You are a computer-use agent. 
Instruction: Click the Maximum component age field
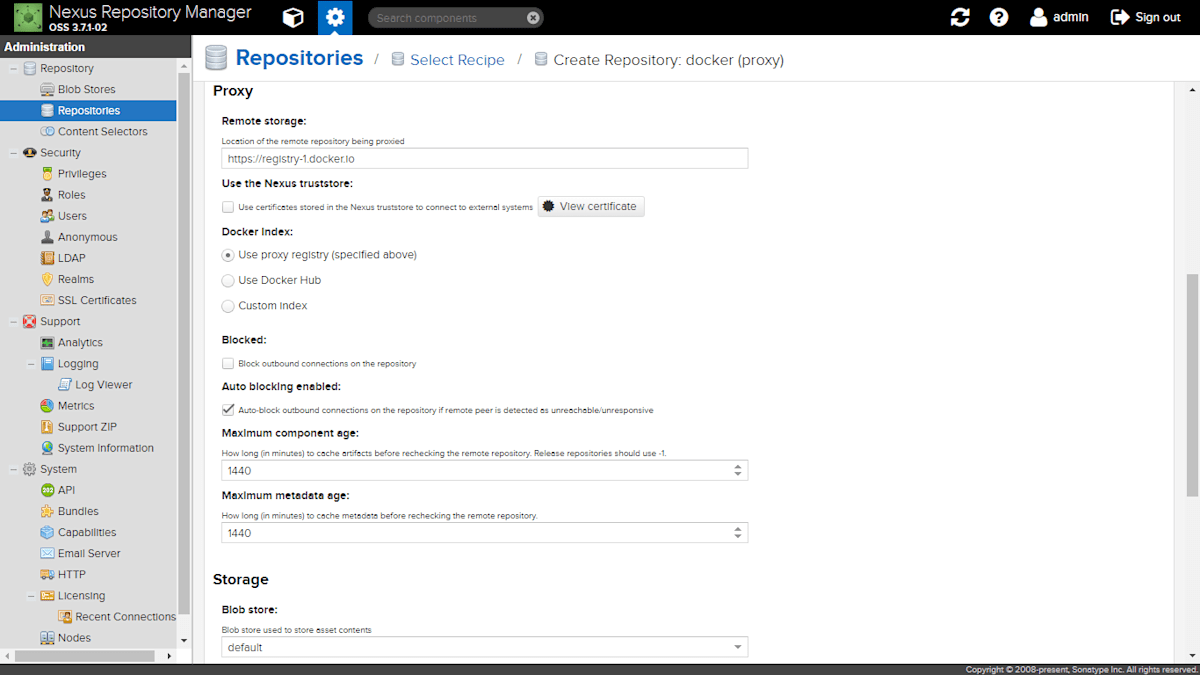[x=475, y=471]
